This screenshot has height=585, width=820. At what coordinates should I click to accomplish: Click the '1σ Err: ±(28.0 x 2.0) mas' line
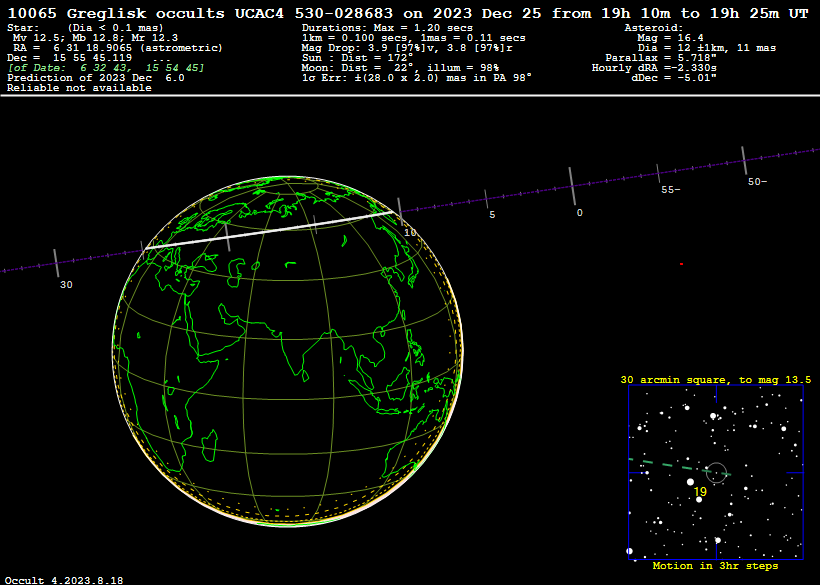pos(417,78)
